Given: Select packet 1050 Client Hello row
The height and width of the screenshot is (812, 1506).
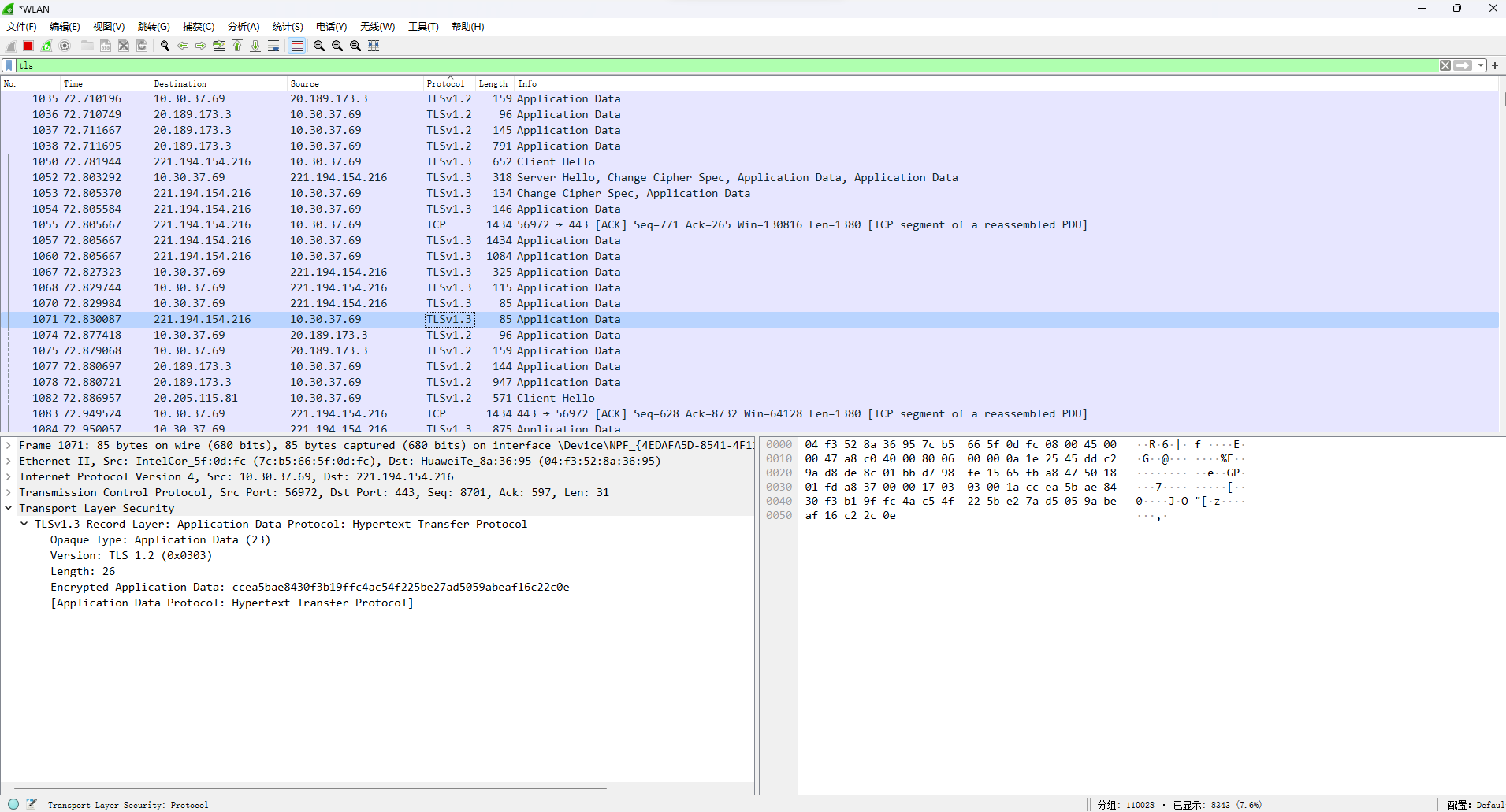Looking at the screenshot, I should click(x=749, y=161).
